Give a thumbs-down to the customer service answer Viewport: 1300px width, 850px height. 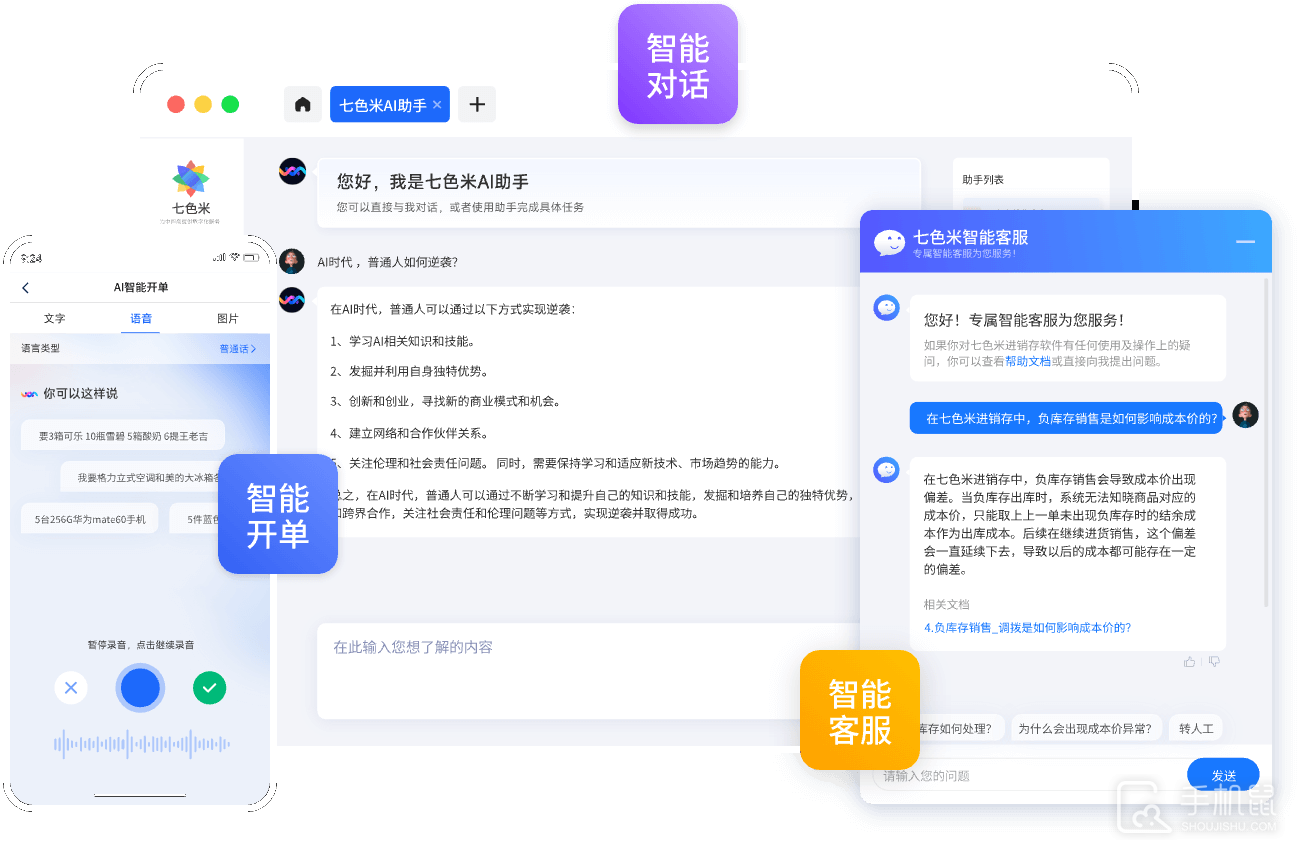tap(1212, 660)
